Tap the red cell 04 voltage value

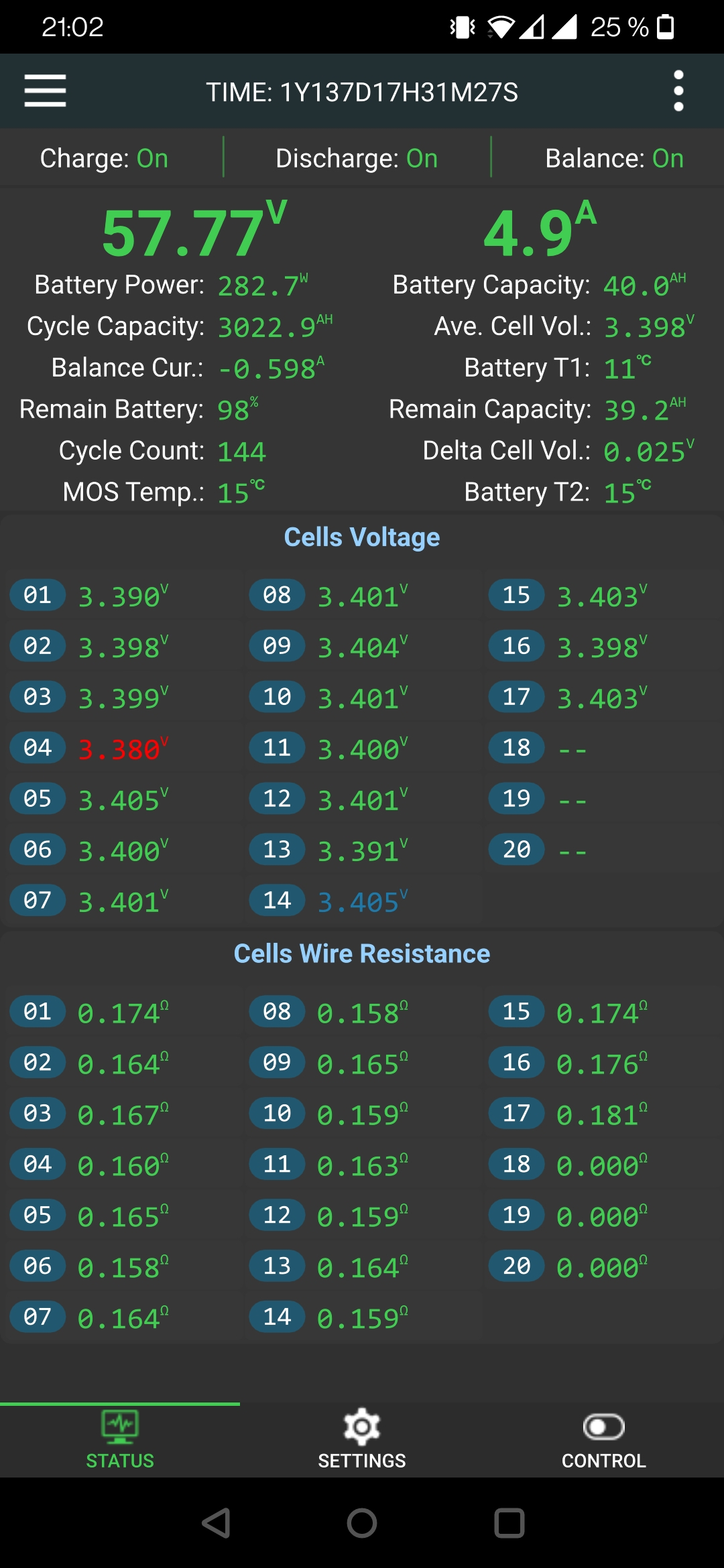(122, 749)
